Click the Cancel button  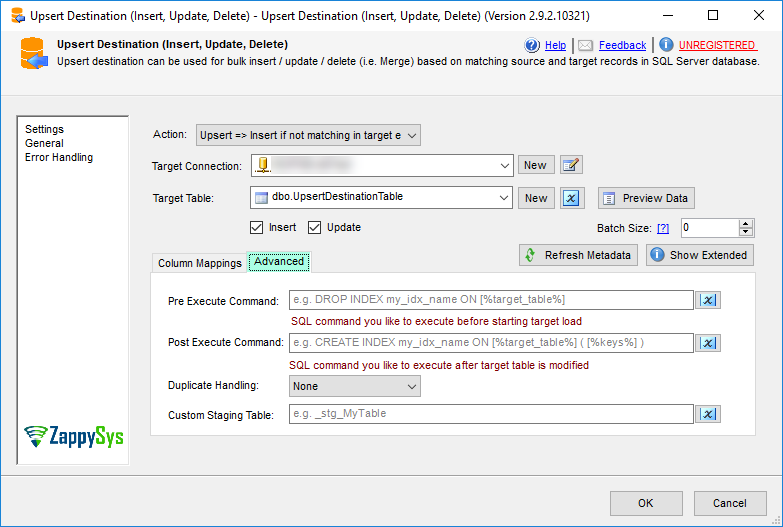pos(730,503)
